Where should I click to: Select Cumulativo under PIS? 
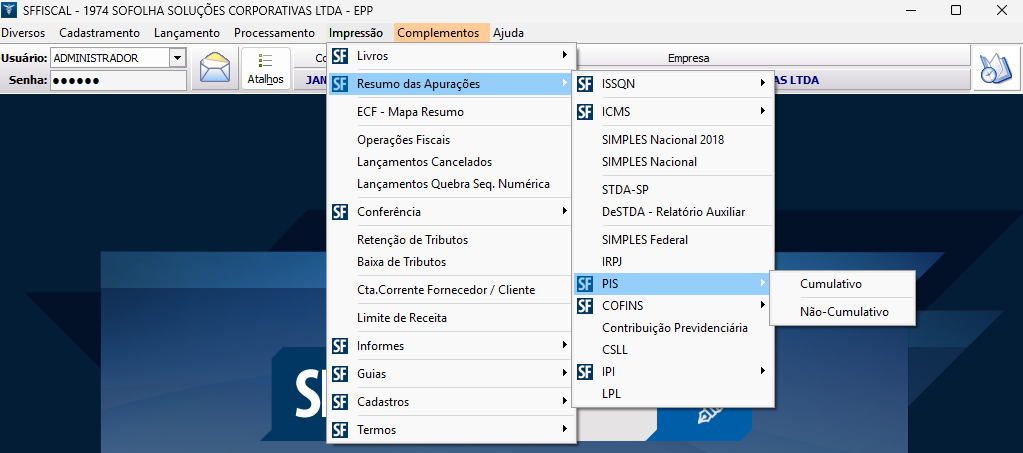tap(831, 284)
